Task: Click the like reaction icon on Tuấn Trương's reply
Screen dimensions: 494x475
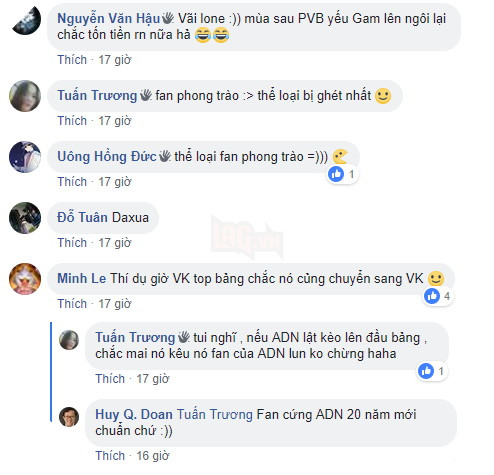Action: [426, 371]
